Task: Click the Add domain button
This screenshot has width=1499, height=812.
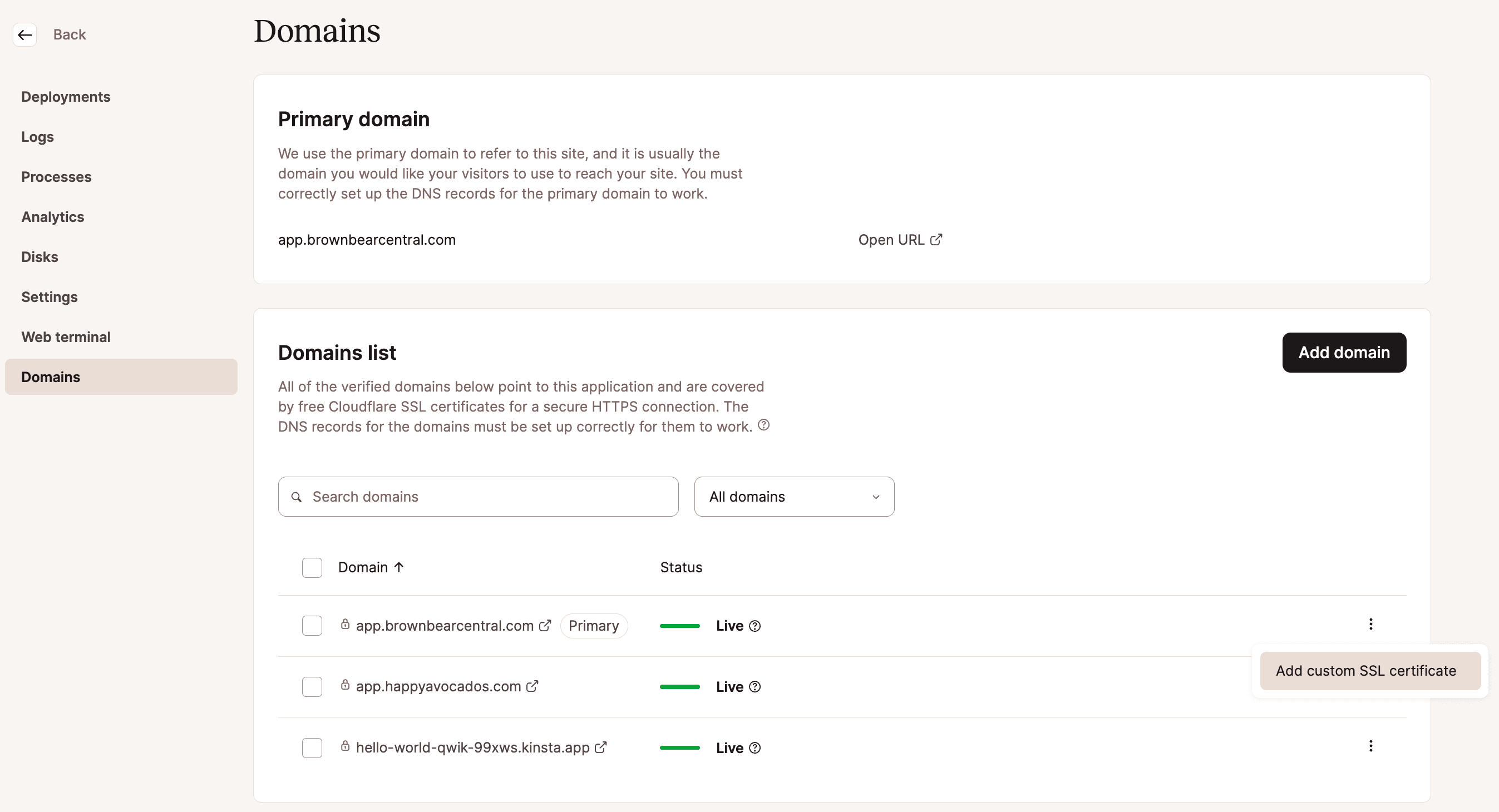Action: pyautogui.click(x=1344, y=352)
